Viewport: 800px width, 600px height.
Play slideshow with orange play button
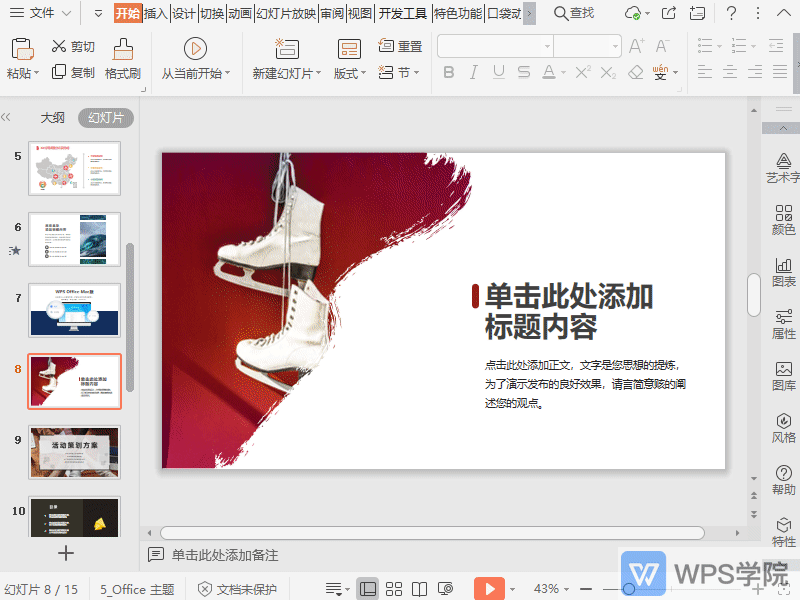pyautogui.click(x=489, y=589)
